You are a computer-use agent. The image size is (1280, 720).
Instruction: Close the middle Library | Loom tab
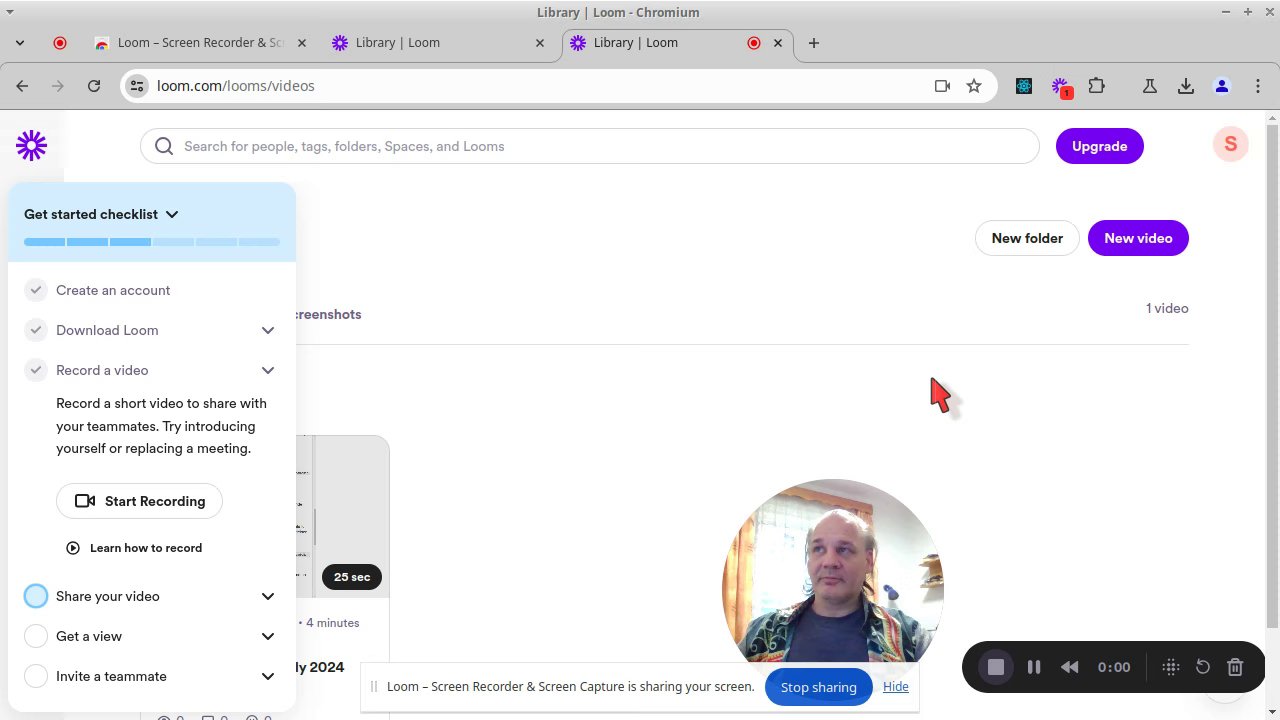pyautogui.click(x=540, y=43)
